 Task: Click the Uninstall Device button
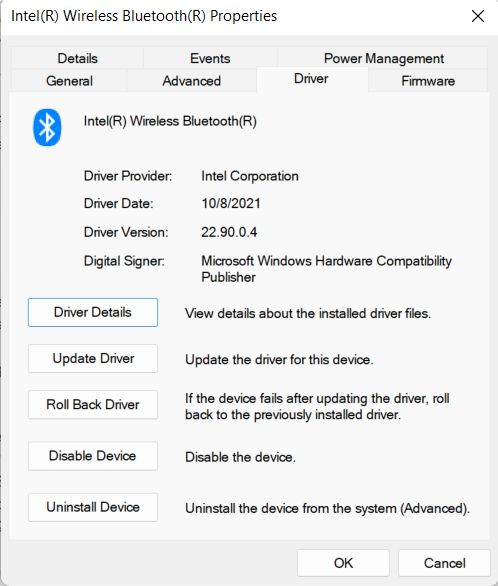(x=93, y=507)
